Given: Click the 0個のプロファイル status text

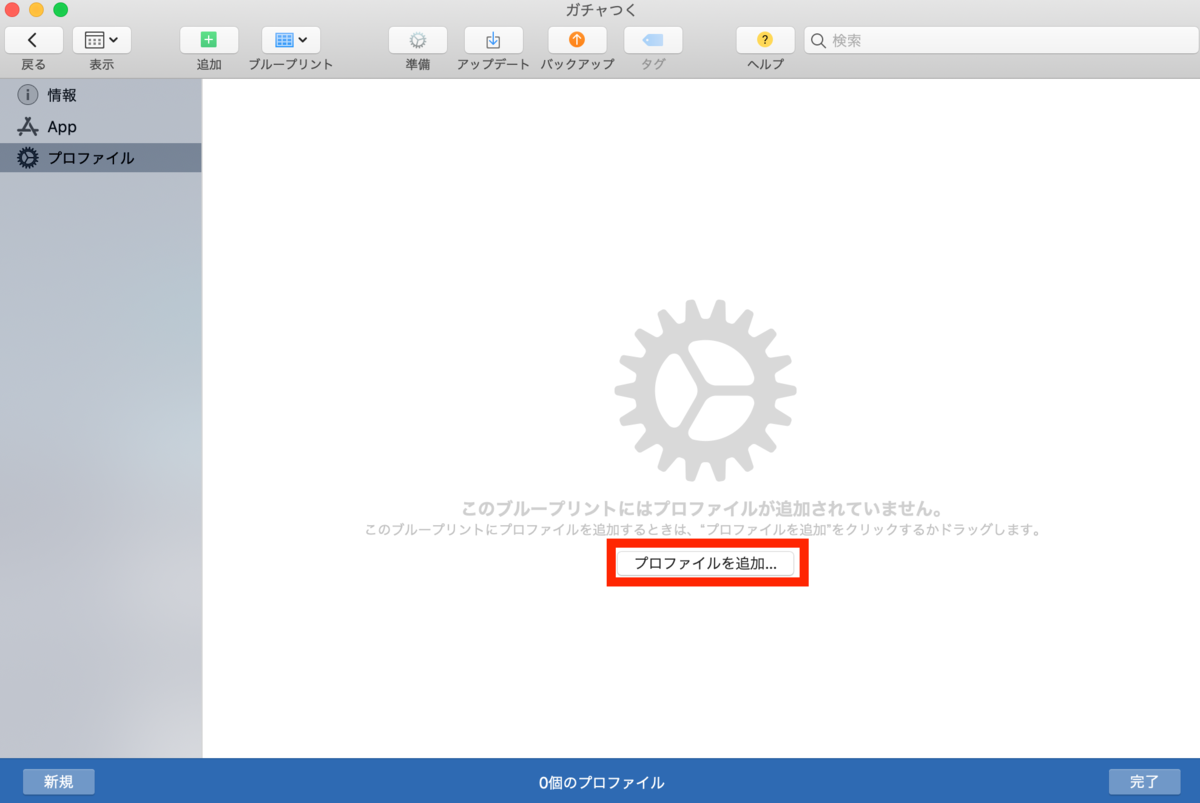Looking at the screenshot, I should [x=601, y=783].
